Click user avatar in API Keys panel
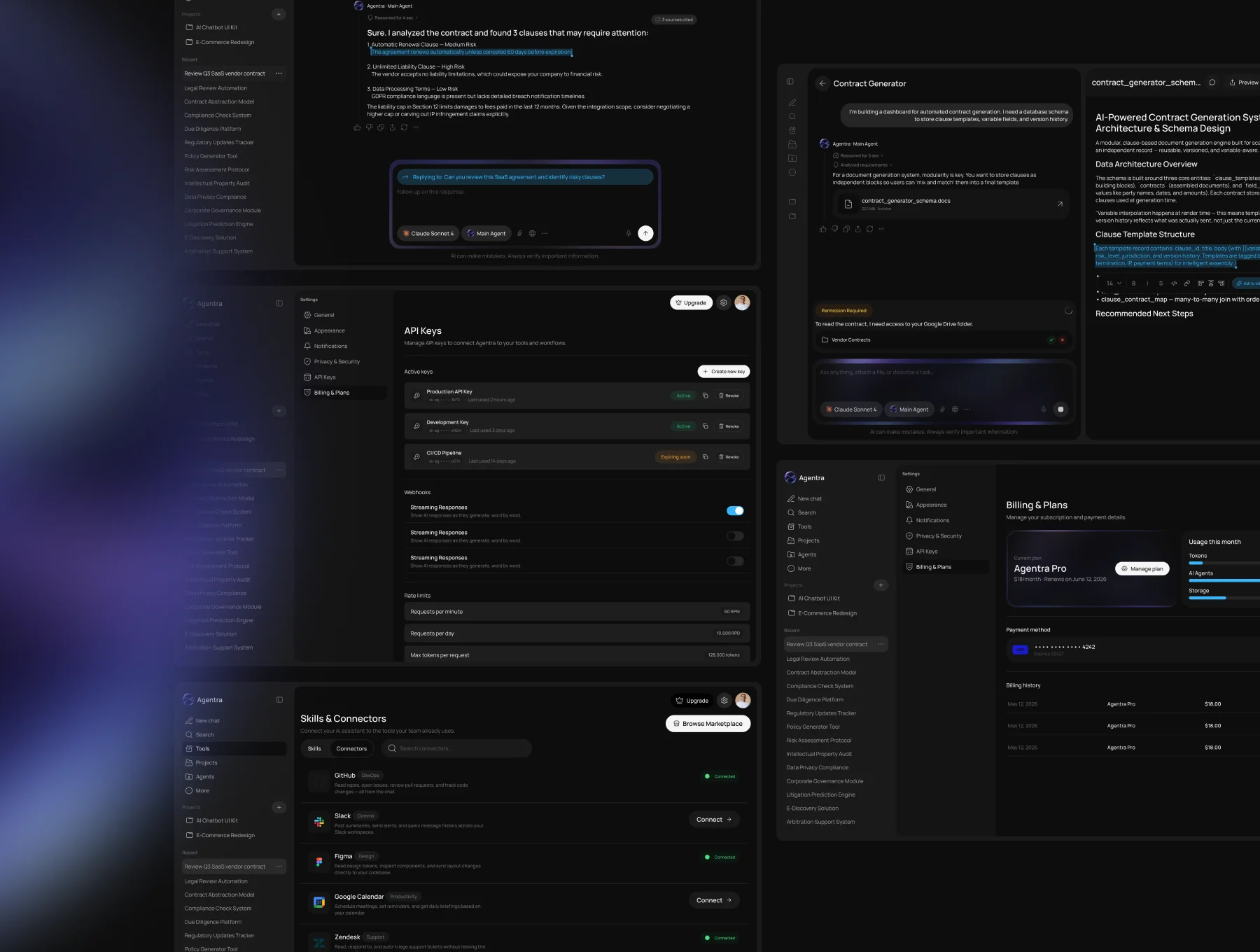This screenshot has height=952, width=1260. (x=743, y=302)
